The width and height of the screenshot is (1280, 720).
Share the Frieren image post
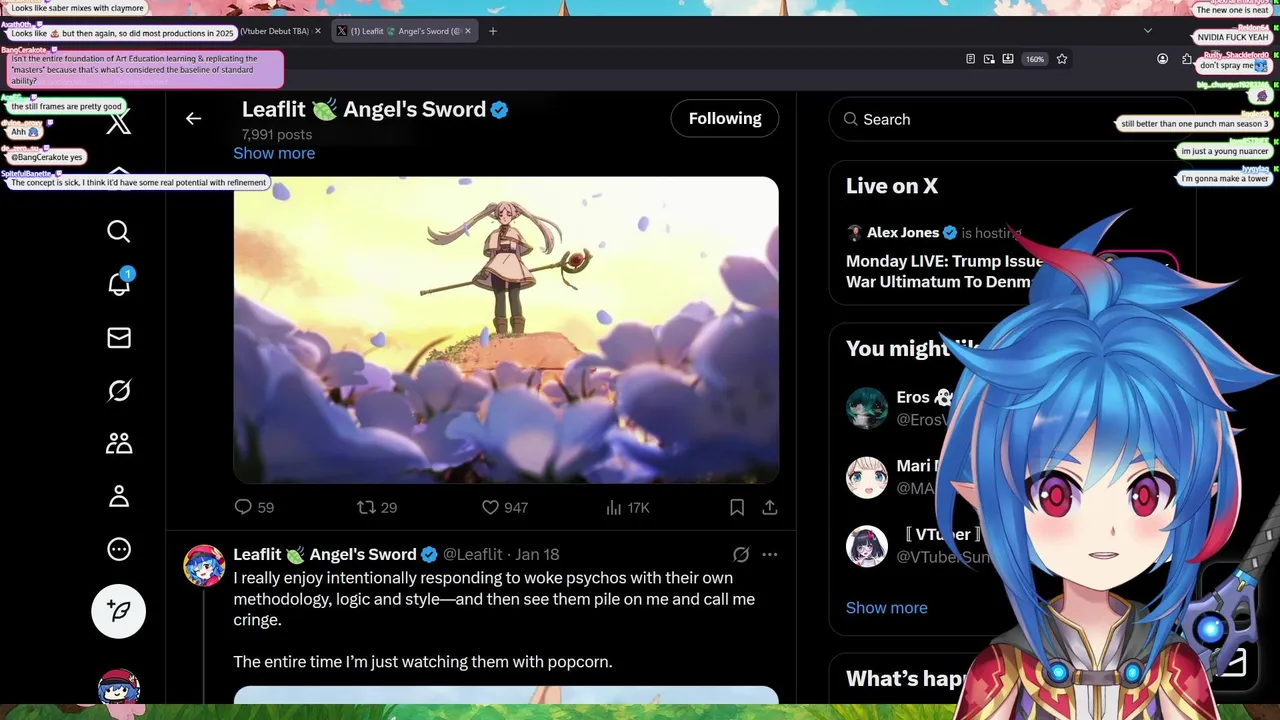[x=770, y=507]
